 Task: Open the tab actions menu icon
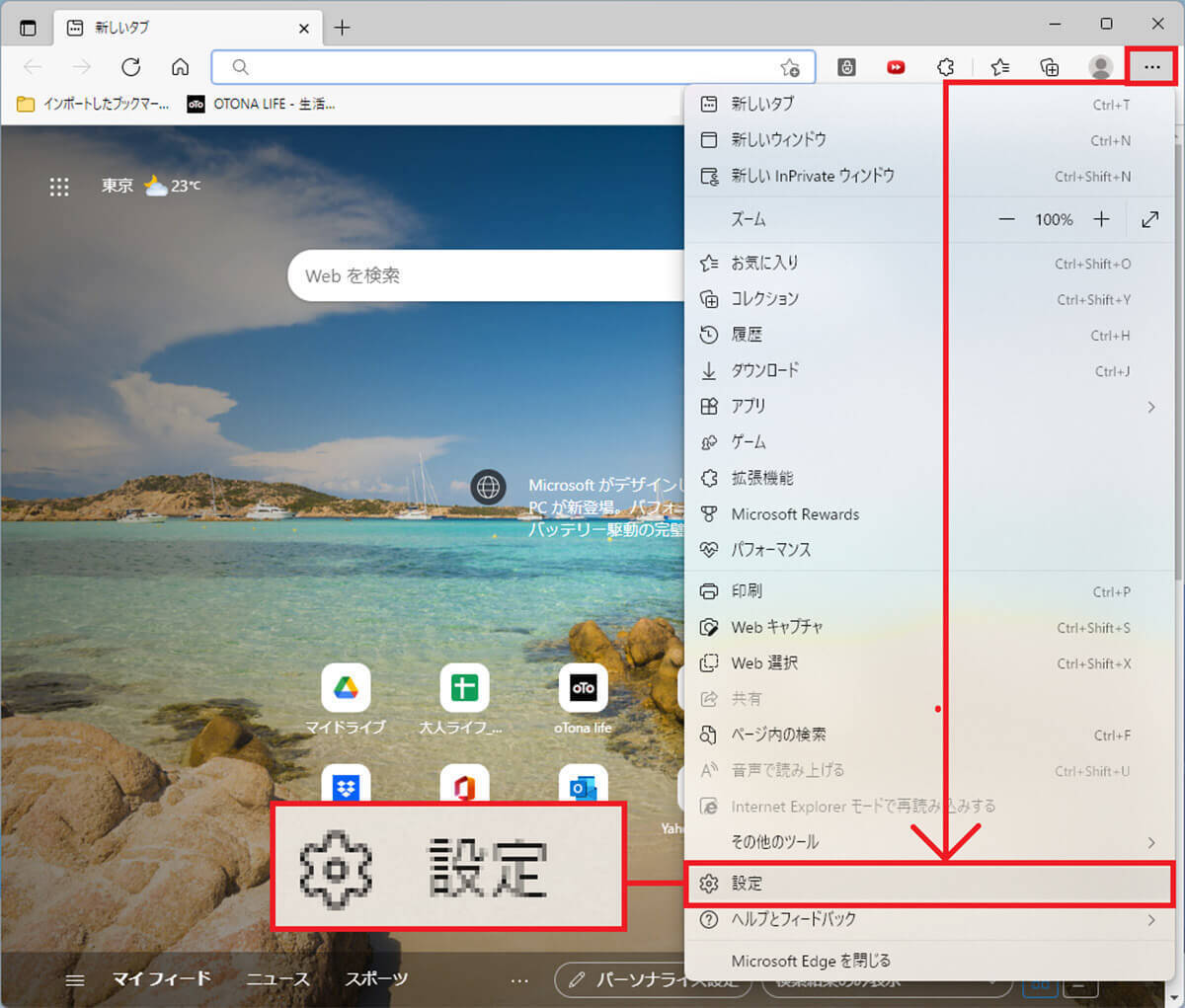(28, 28)
